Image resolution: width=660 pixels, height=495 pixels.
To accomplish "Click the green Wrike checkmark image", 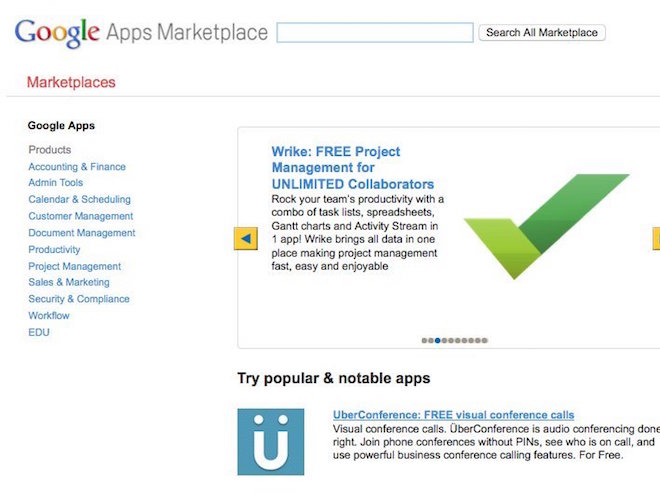I will pos(546,226).
